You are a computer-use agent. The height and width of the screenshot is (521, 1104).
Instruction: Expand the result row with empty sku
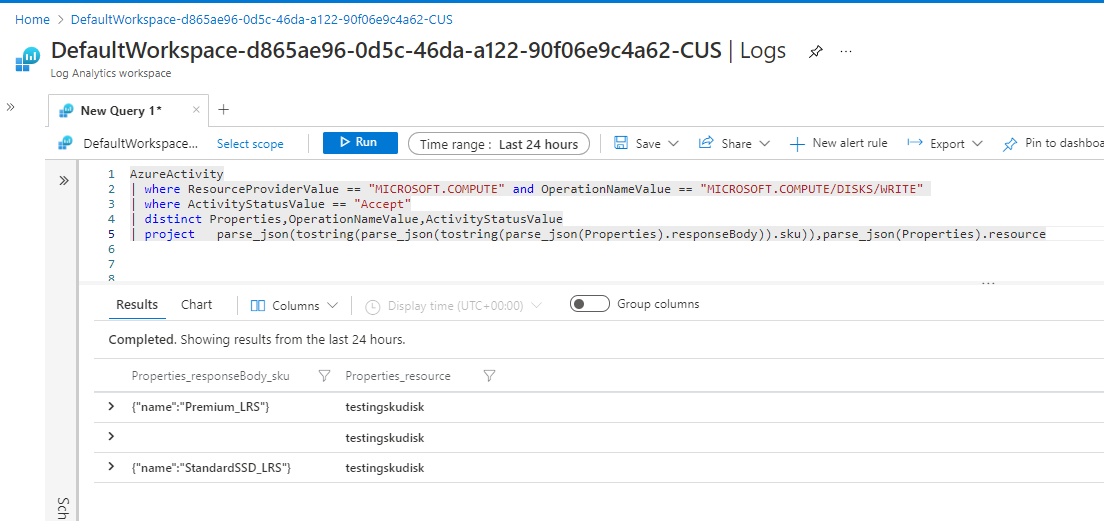(111, 437)
